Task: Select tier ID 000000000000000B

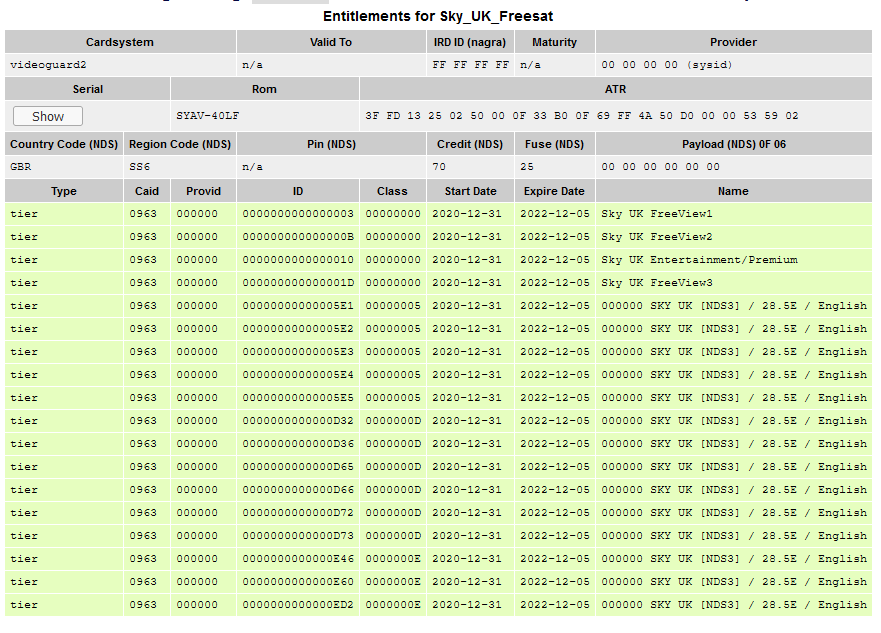Action: pos(298,237)
